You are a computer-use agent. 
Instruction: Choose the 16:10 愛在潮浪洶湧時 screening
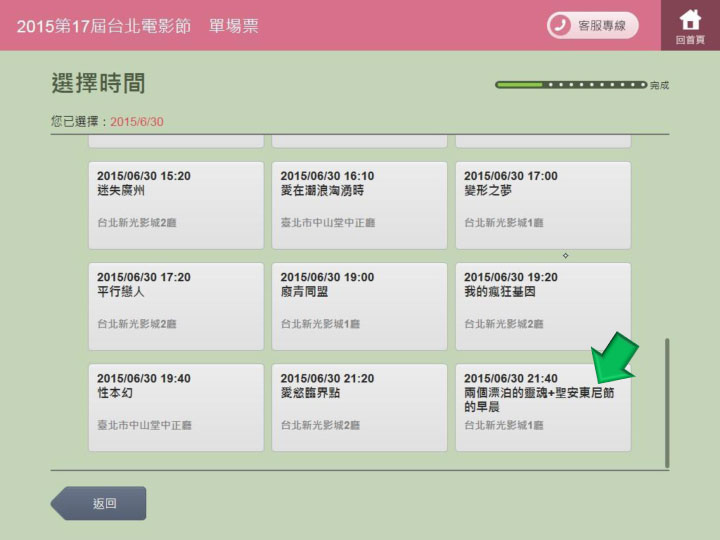(x=359, y=204)
